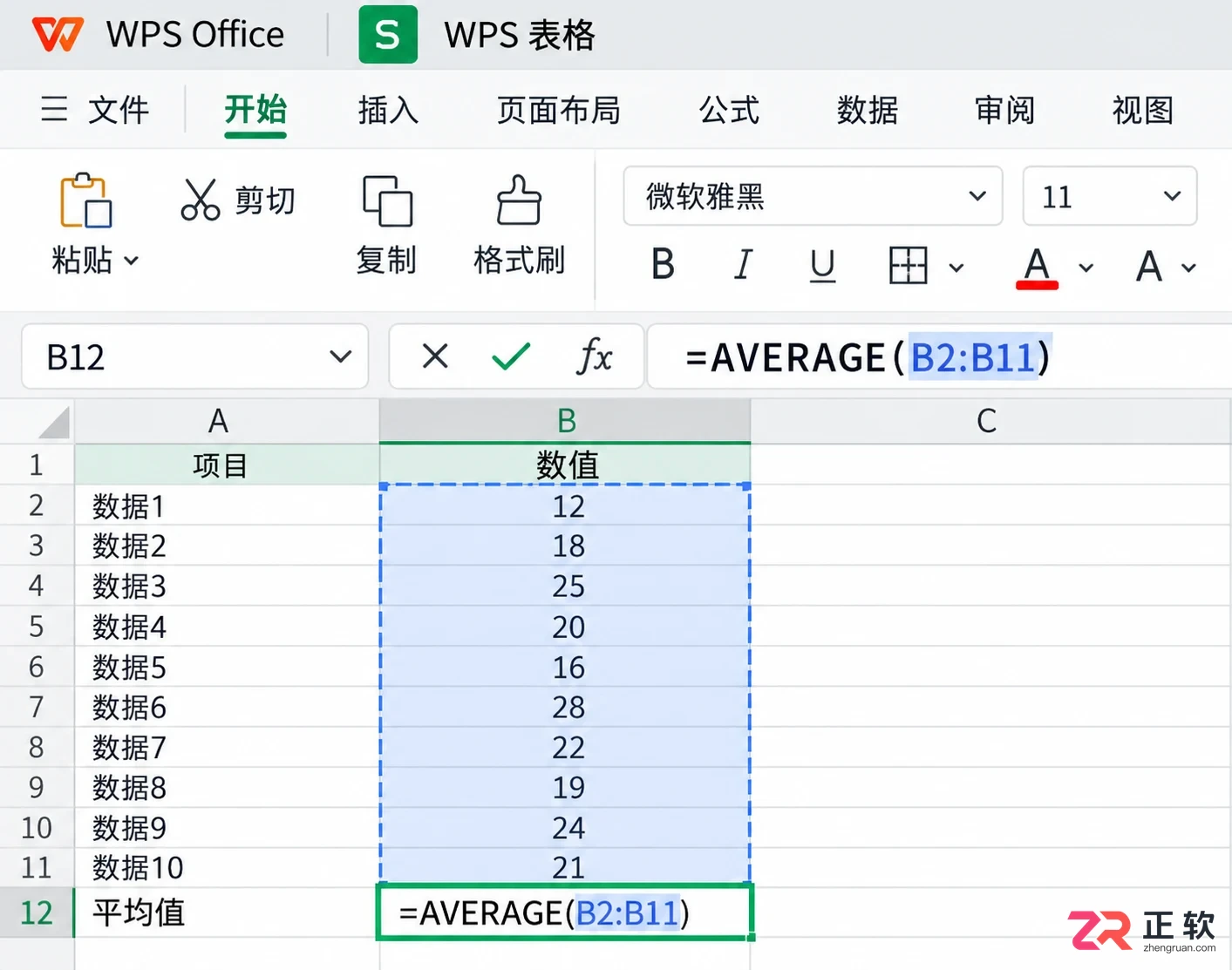Confirm formula with green checkmark

[511, 356]
